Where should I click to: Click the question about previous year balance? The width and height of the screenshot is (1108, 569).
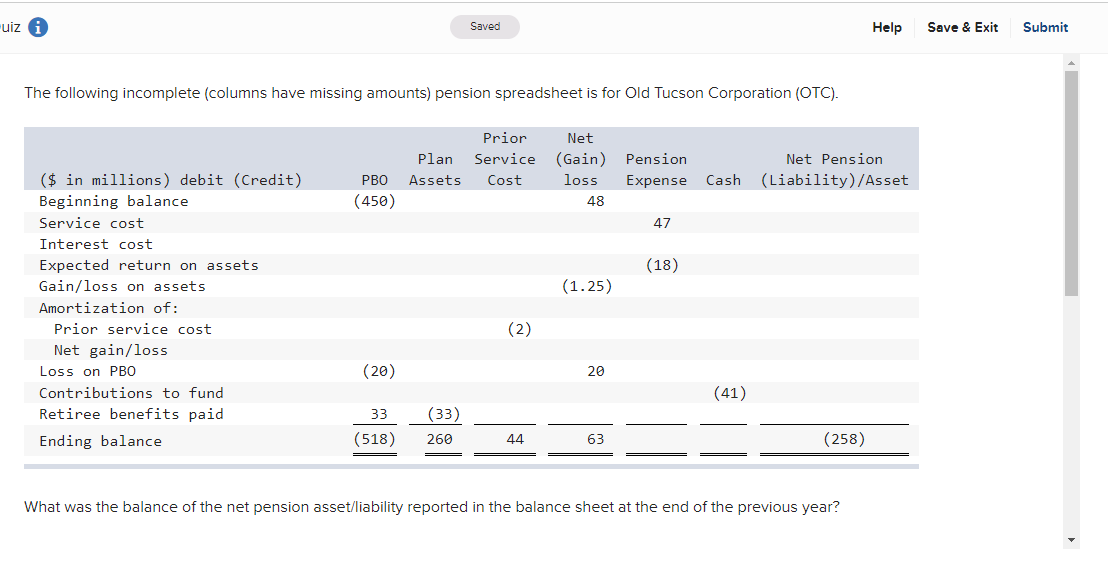point(432,508)
